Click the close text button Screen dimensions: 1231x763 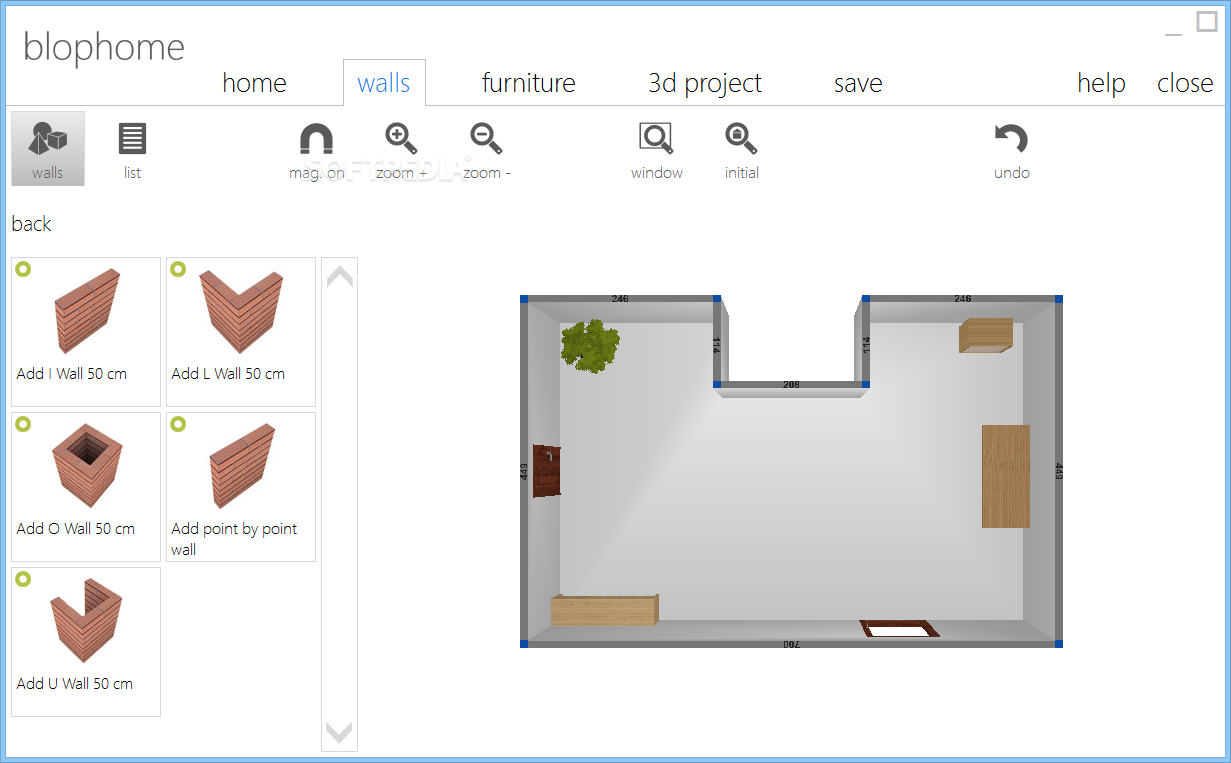coord(1185,83)
